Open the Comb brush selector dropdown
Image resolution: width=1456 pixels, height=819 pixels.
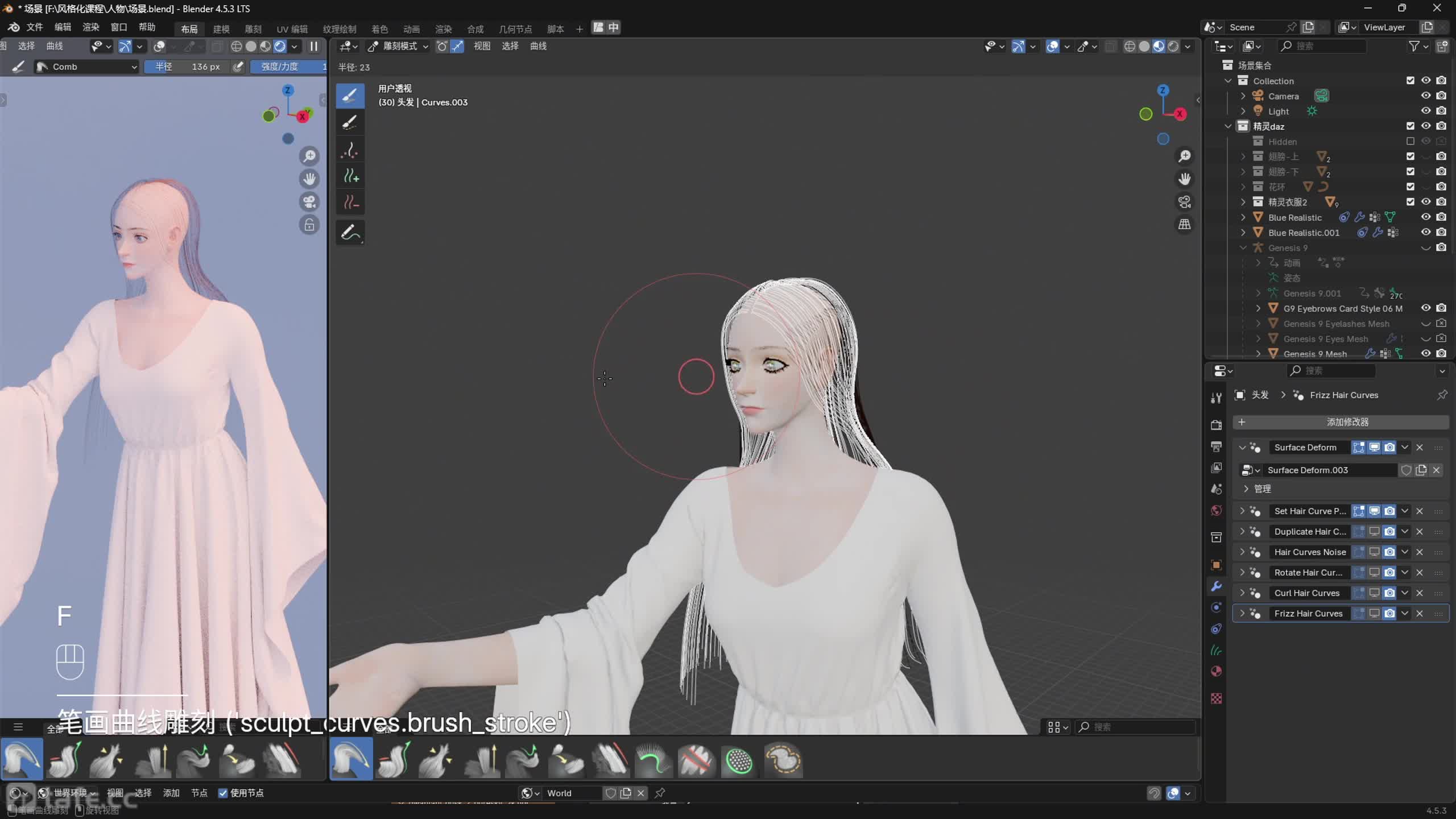tap(86, 67)
